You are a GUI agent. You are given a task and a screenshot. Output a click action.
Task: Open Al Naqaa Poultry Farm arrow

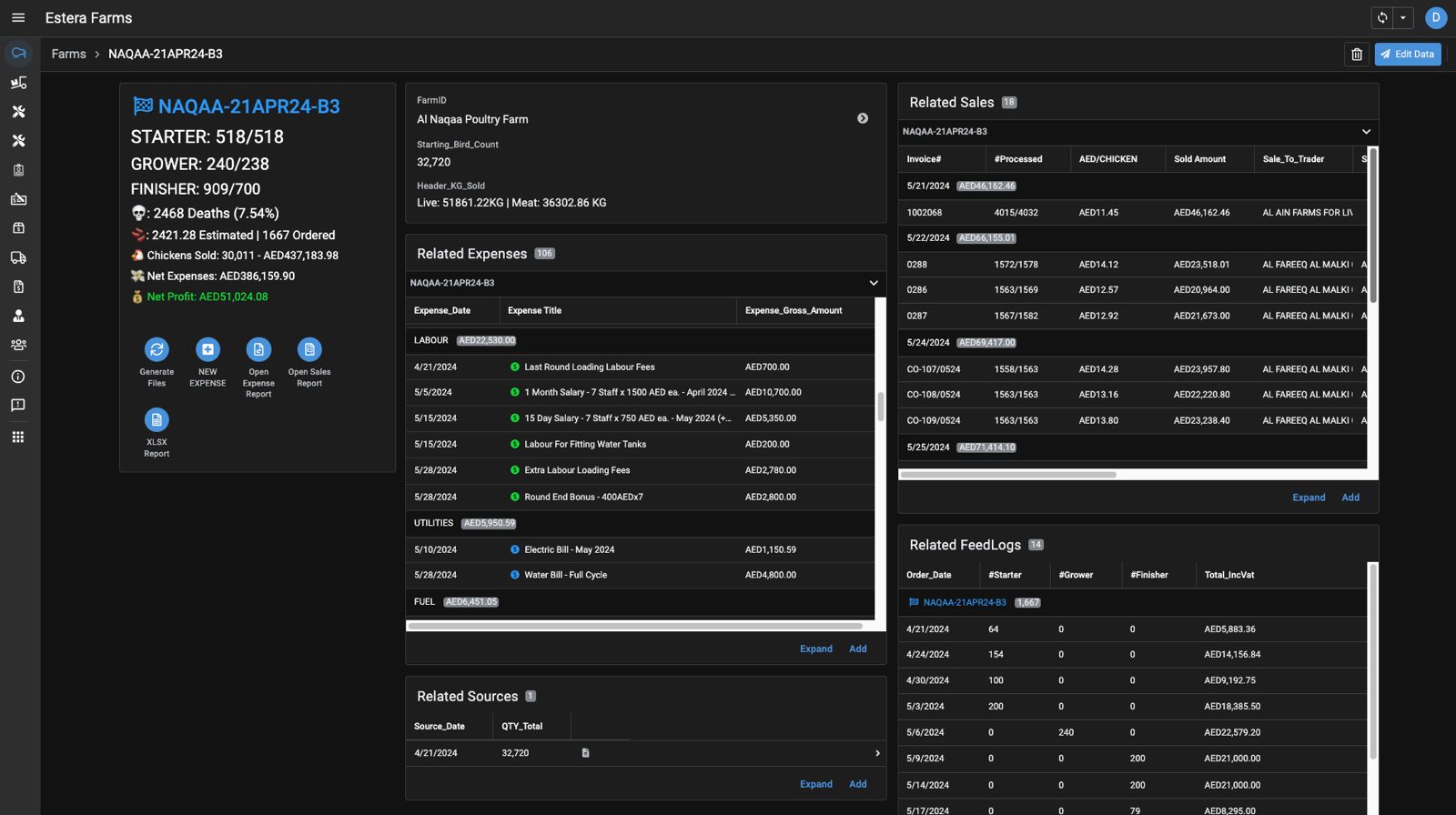[863, 118]
